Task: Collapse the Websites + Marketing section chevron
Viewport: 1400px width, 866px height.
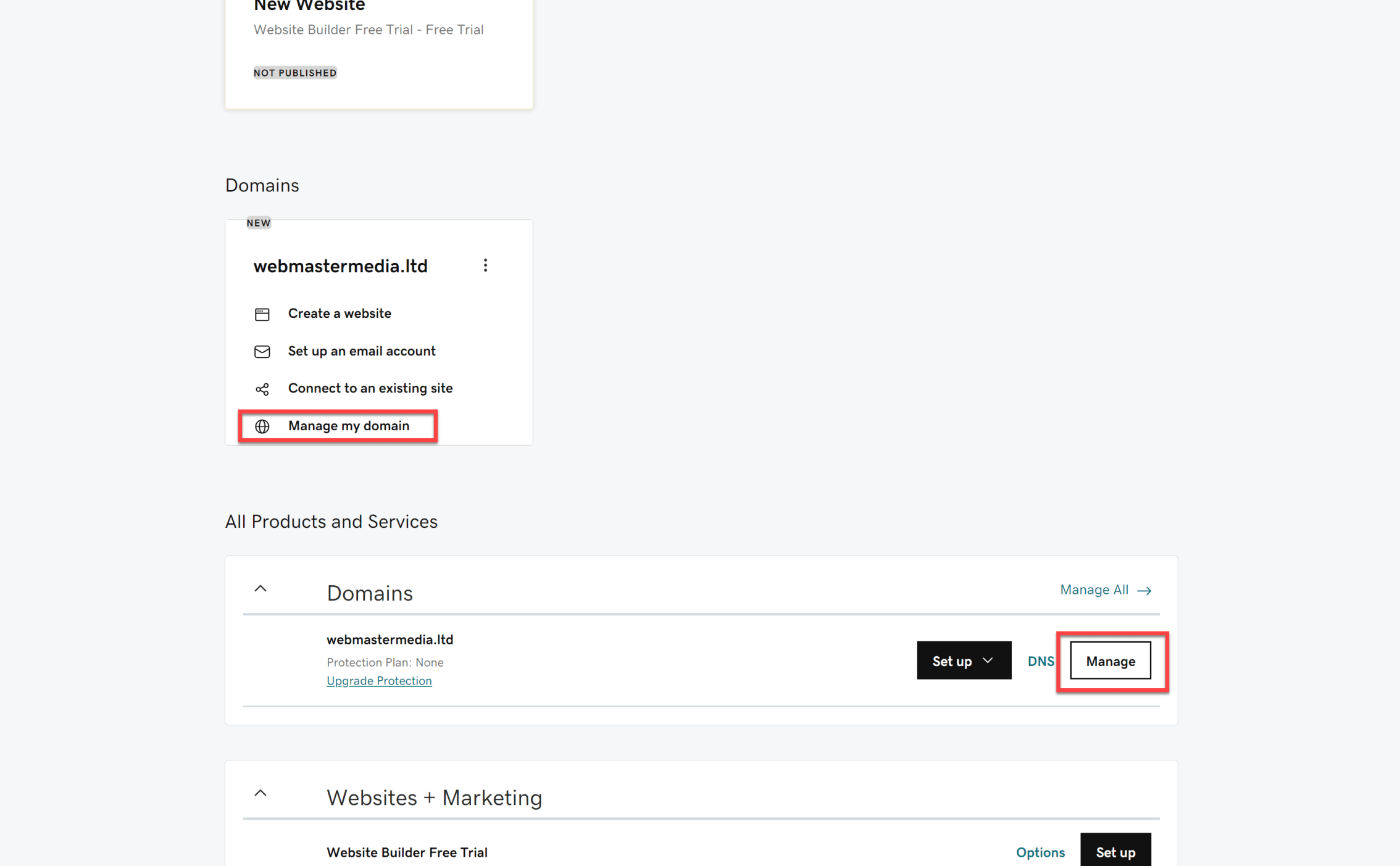Action: tap(260, 793)
